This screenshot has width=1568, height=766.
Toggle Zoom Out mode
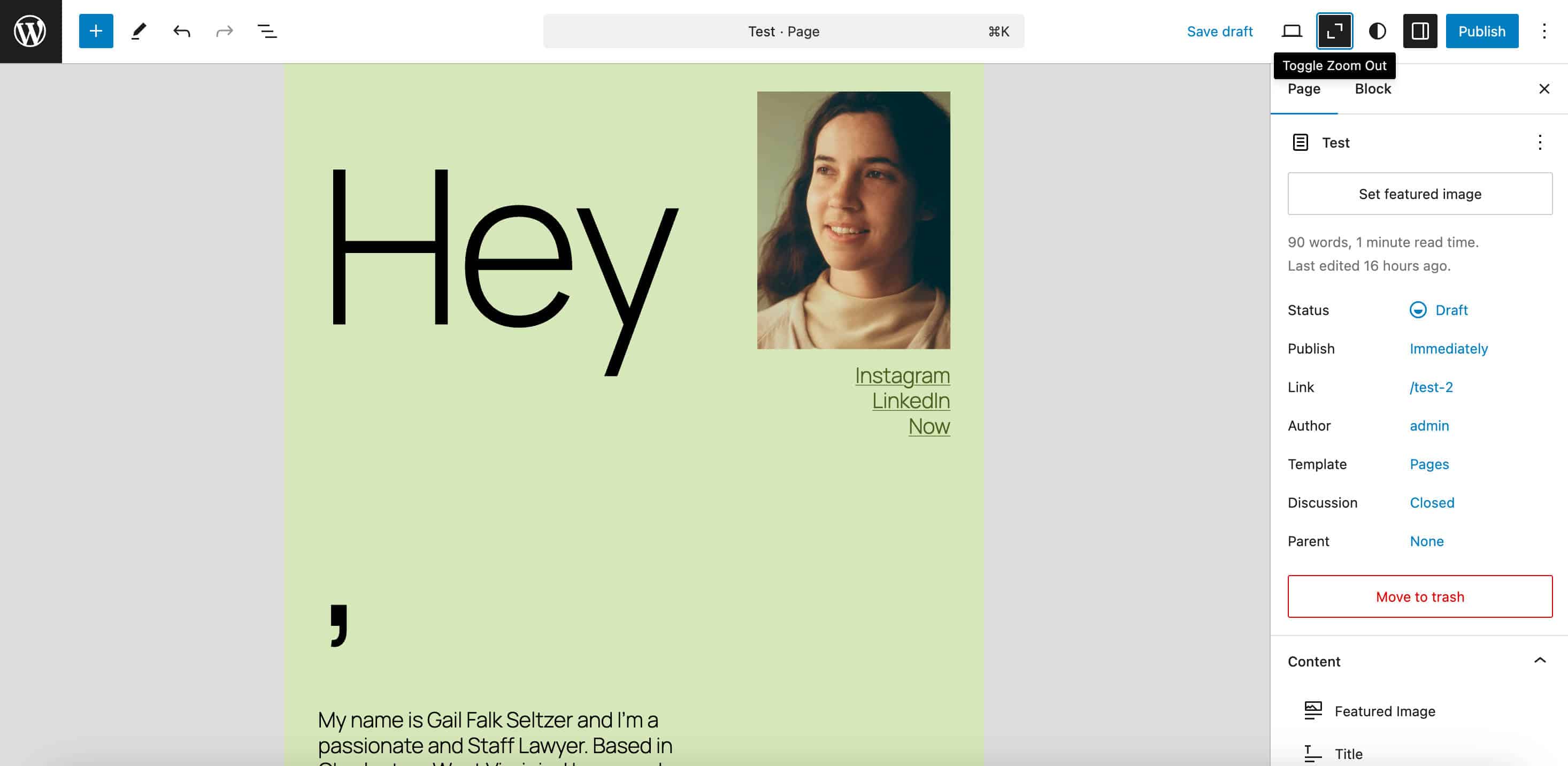point(1334,31)
